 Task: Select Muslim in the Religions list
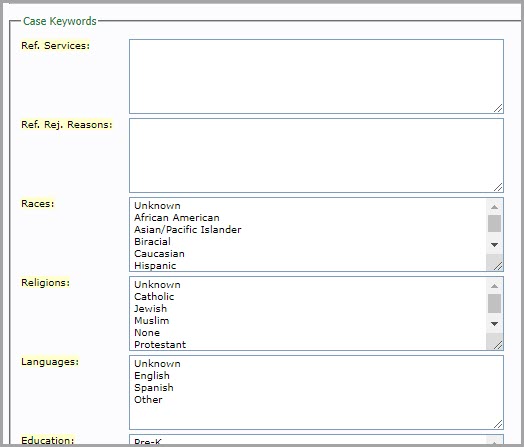[x=152, y=321]
